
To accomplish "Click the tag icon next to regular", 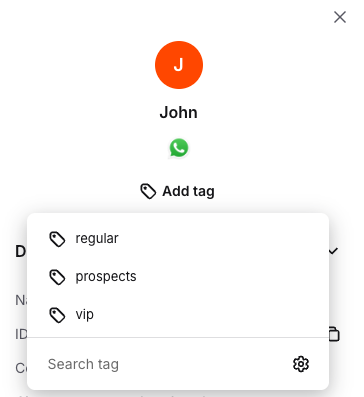I will (x=57, y=239).
